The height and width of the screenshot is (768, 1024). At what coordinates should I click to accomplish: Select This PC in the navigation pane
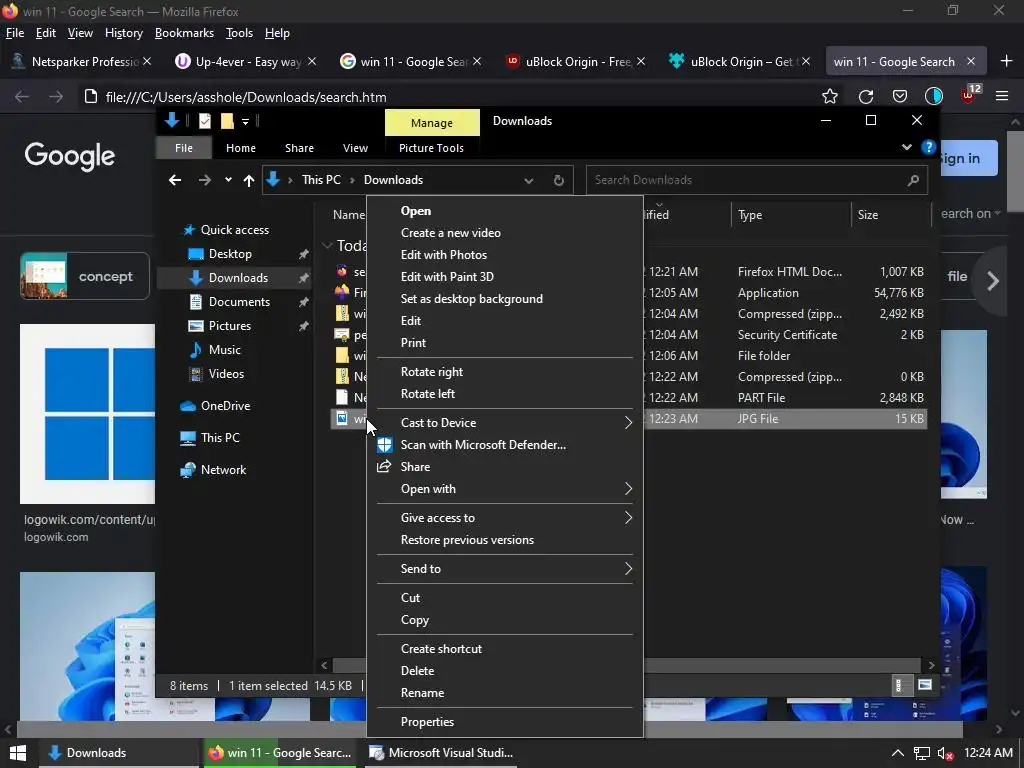pos(220,438)
